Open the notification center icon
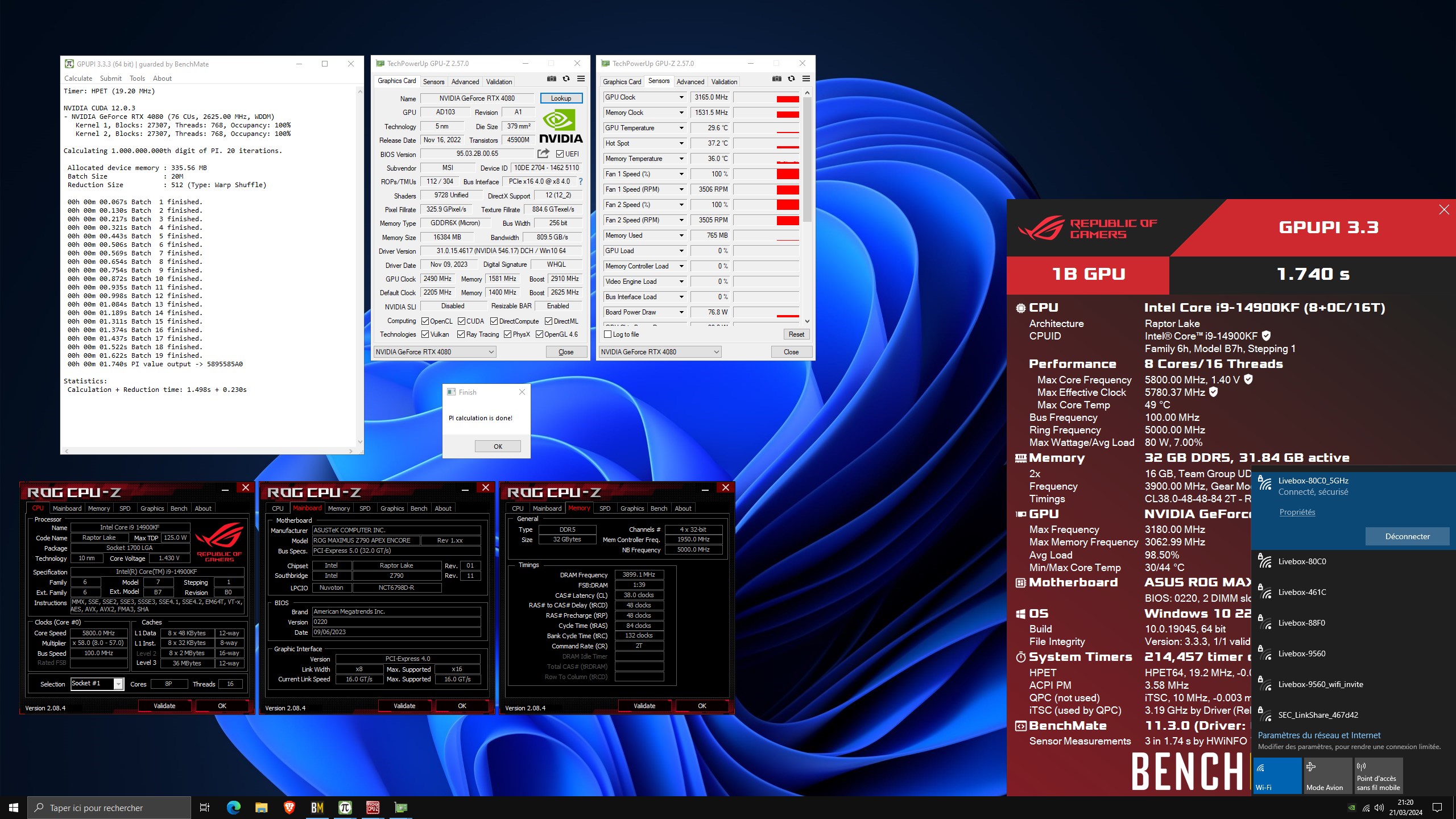Viewport: 1456px width, 819px height. pos(1437,808)
